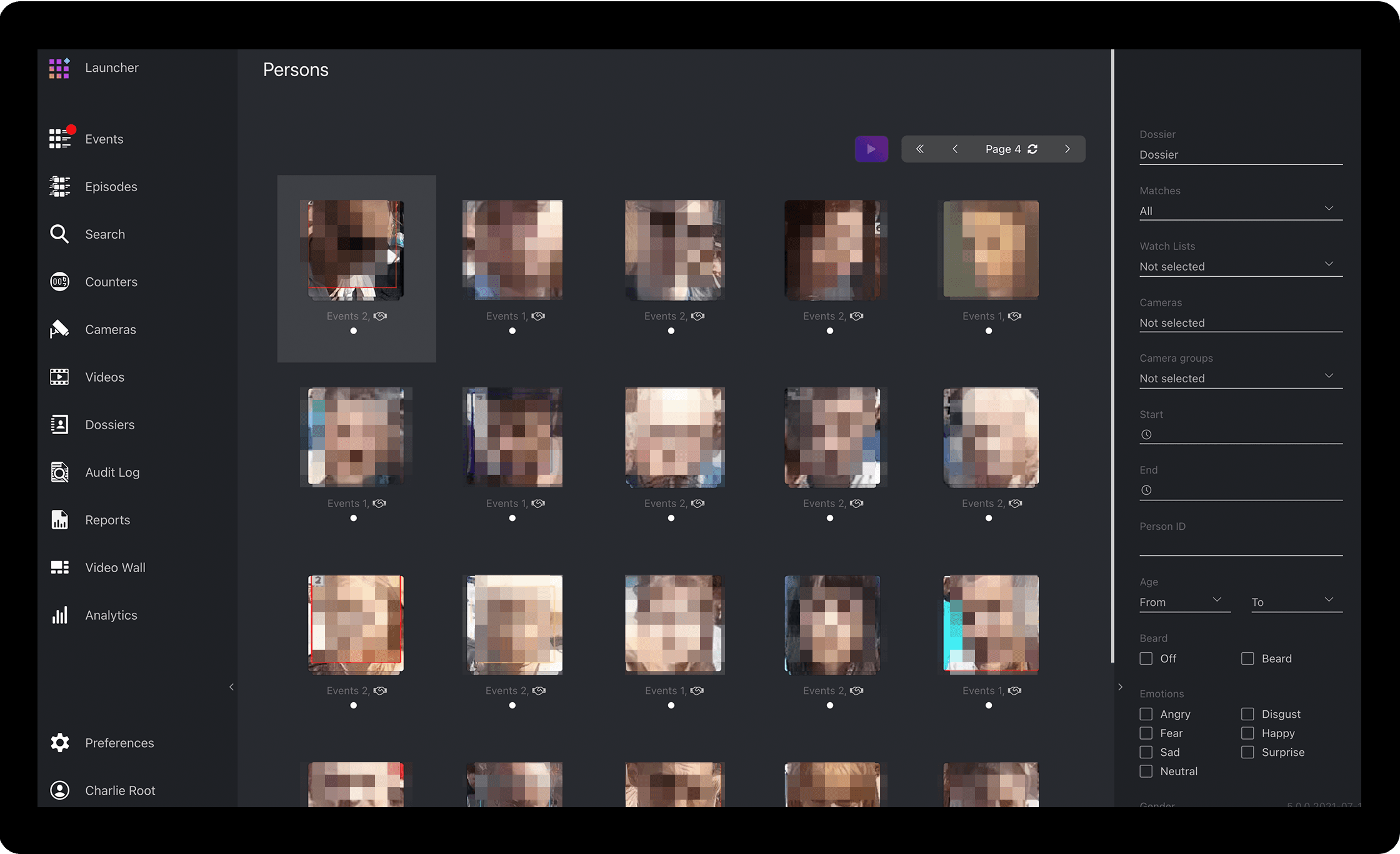Screen dimensions: 1400x854
Task: Collapse the left sidebar with arrow
Action: (x=231, y=687)
